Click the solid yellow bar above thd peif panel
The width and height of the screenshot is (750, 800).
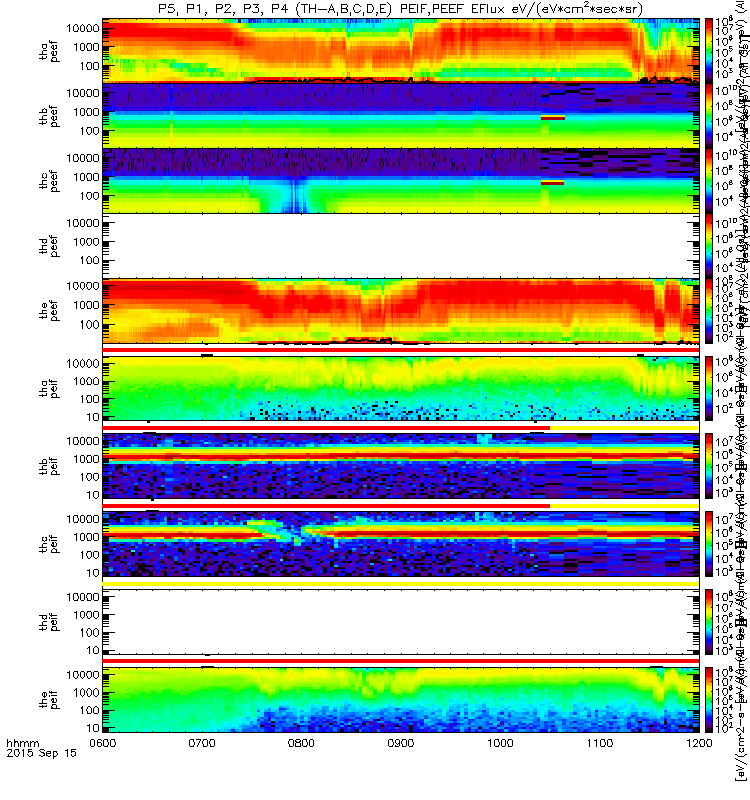pyautogui.click(x=401, y=584)
